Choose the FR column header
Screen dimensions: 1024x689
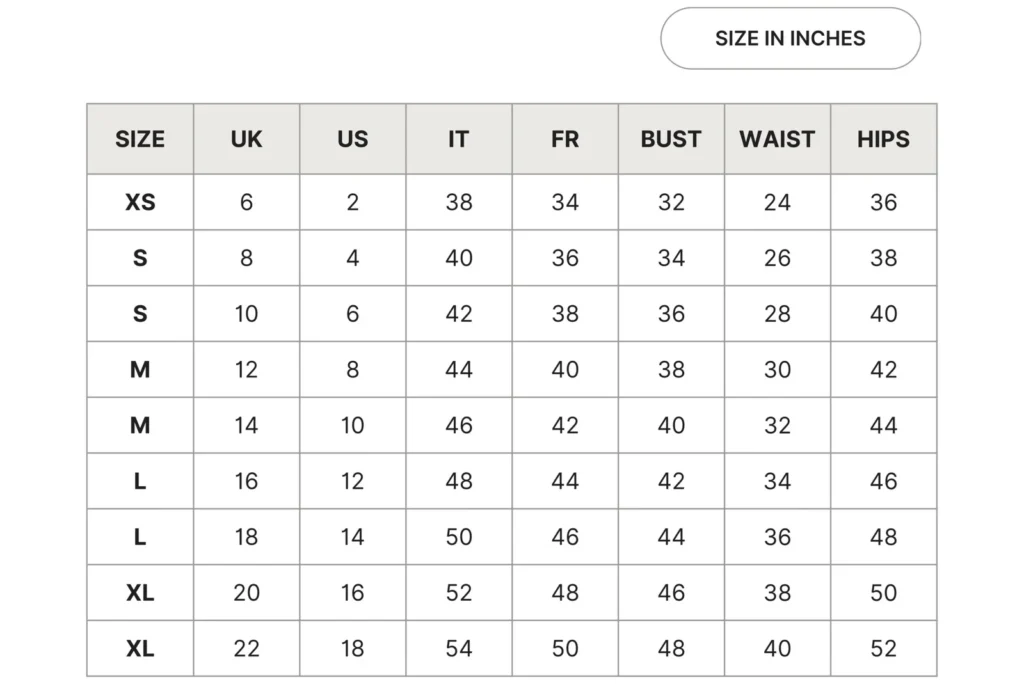point(565,139)
